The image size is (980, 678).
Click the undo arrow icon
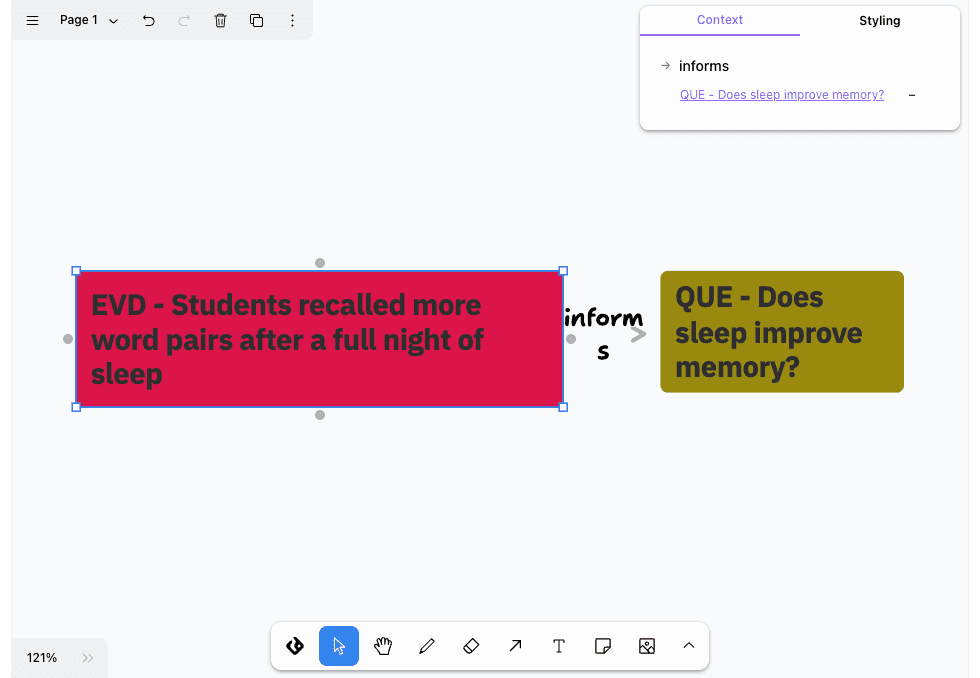(149, 21)
